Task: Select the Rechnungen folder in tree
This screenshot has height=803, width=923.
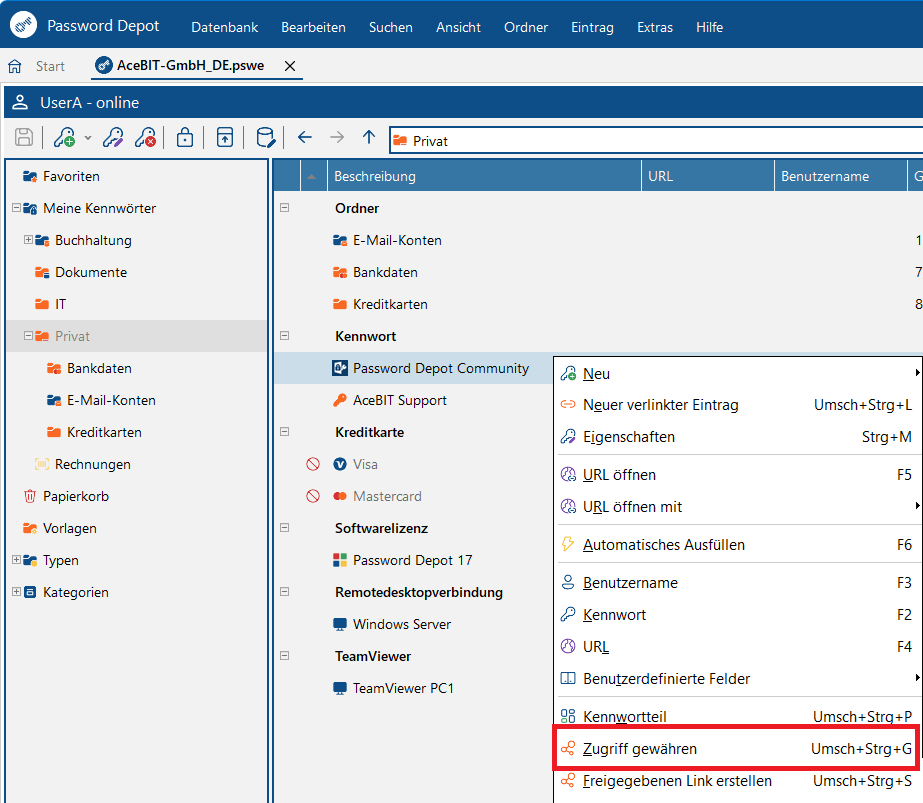Action: 92,464
